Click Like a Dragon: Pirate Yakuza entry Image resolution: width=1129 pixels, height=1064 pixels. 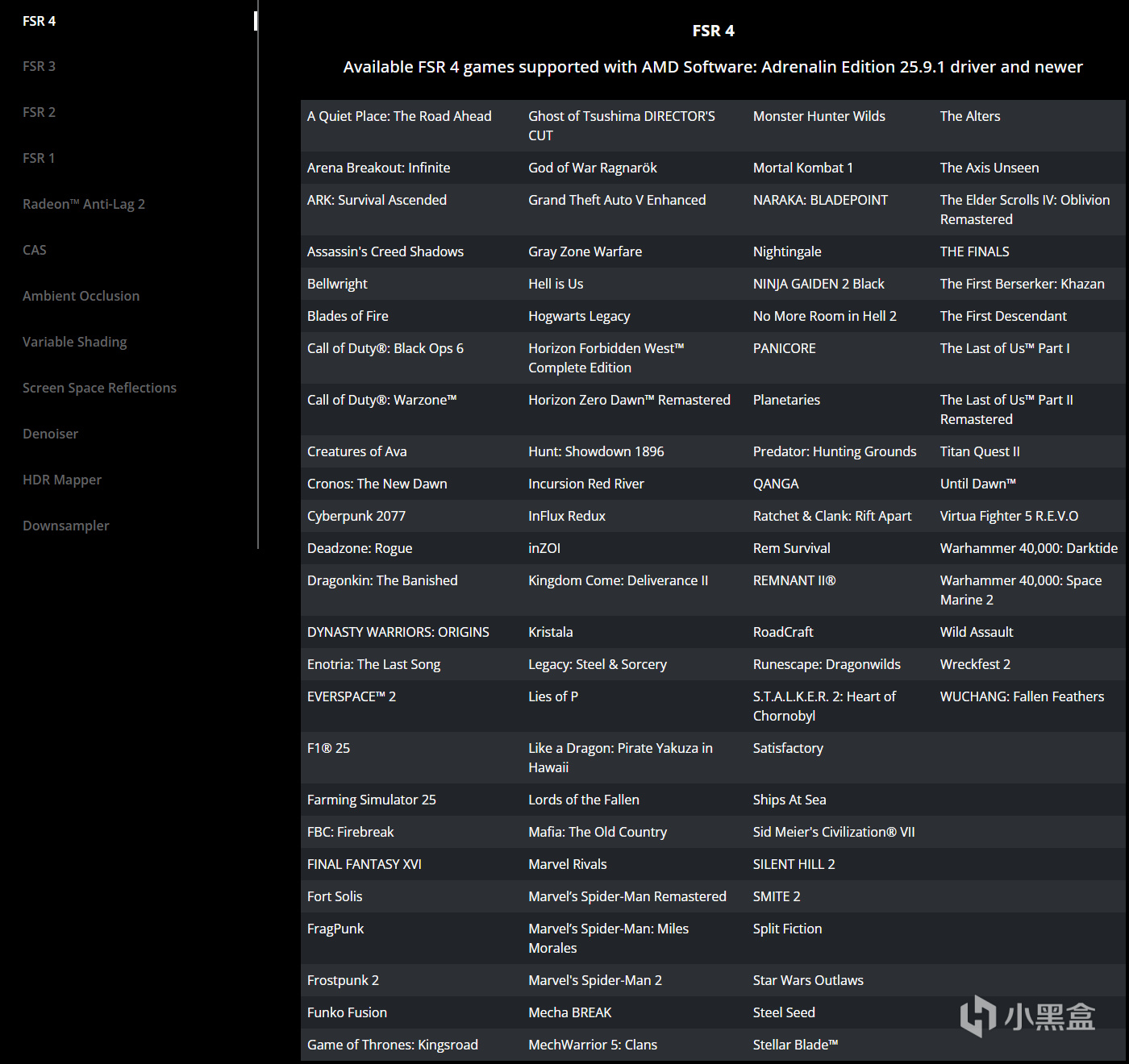[x=620, y=758]
